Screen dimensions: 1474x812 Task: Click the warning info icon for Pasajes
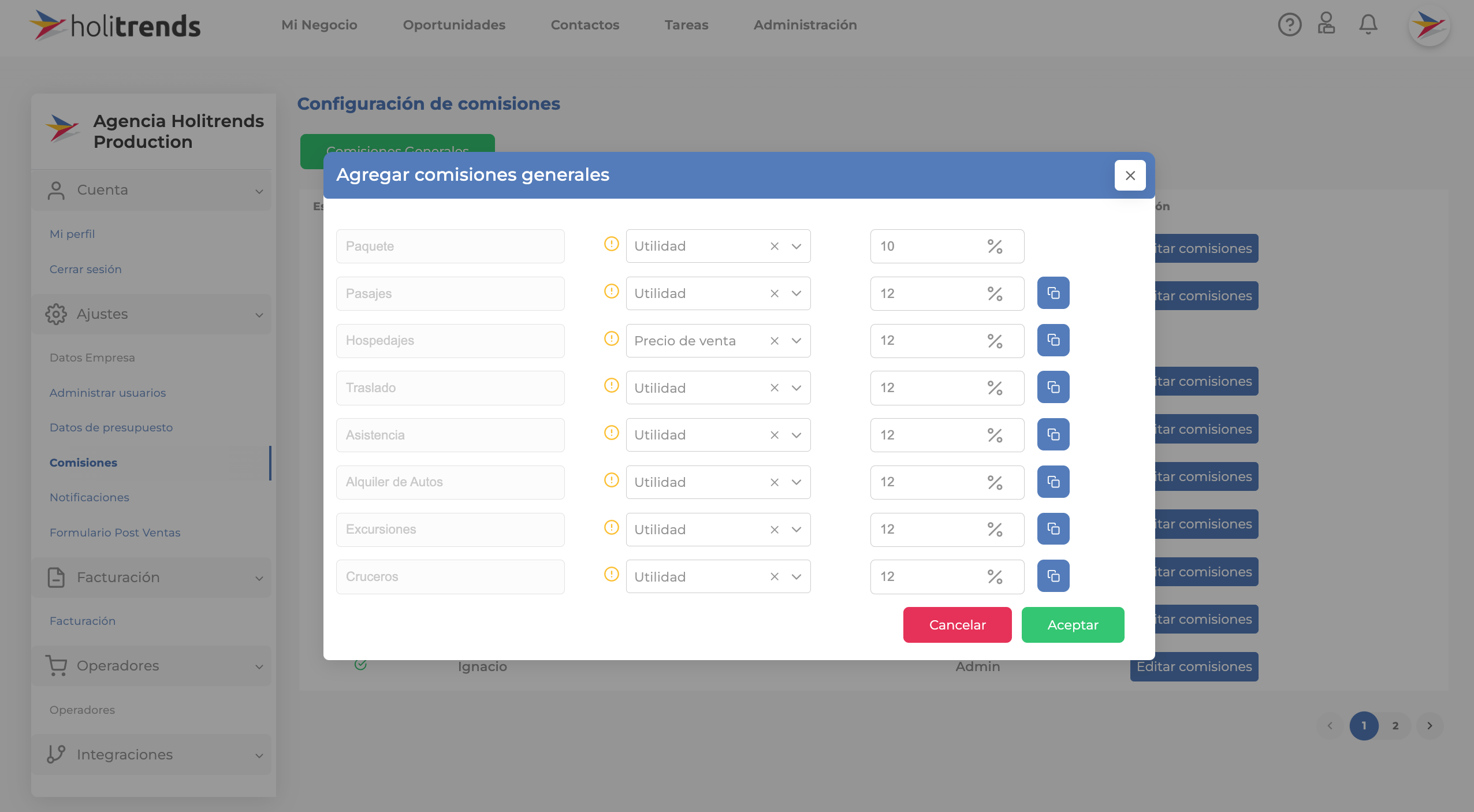611,291
